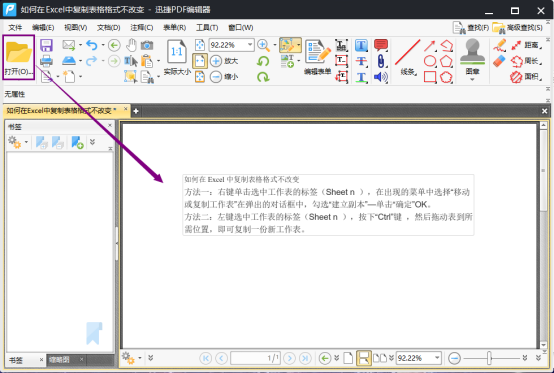Select the eraser tool
This screenshot has width=554, height=373.
tap(499, 61)
